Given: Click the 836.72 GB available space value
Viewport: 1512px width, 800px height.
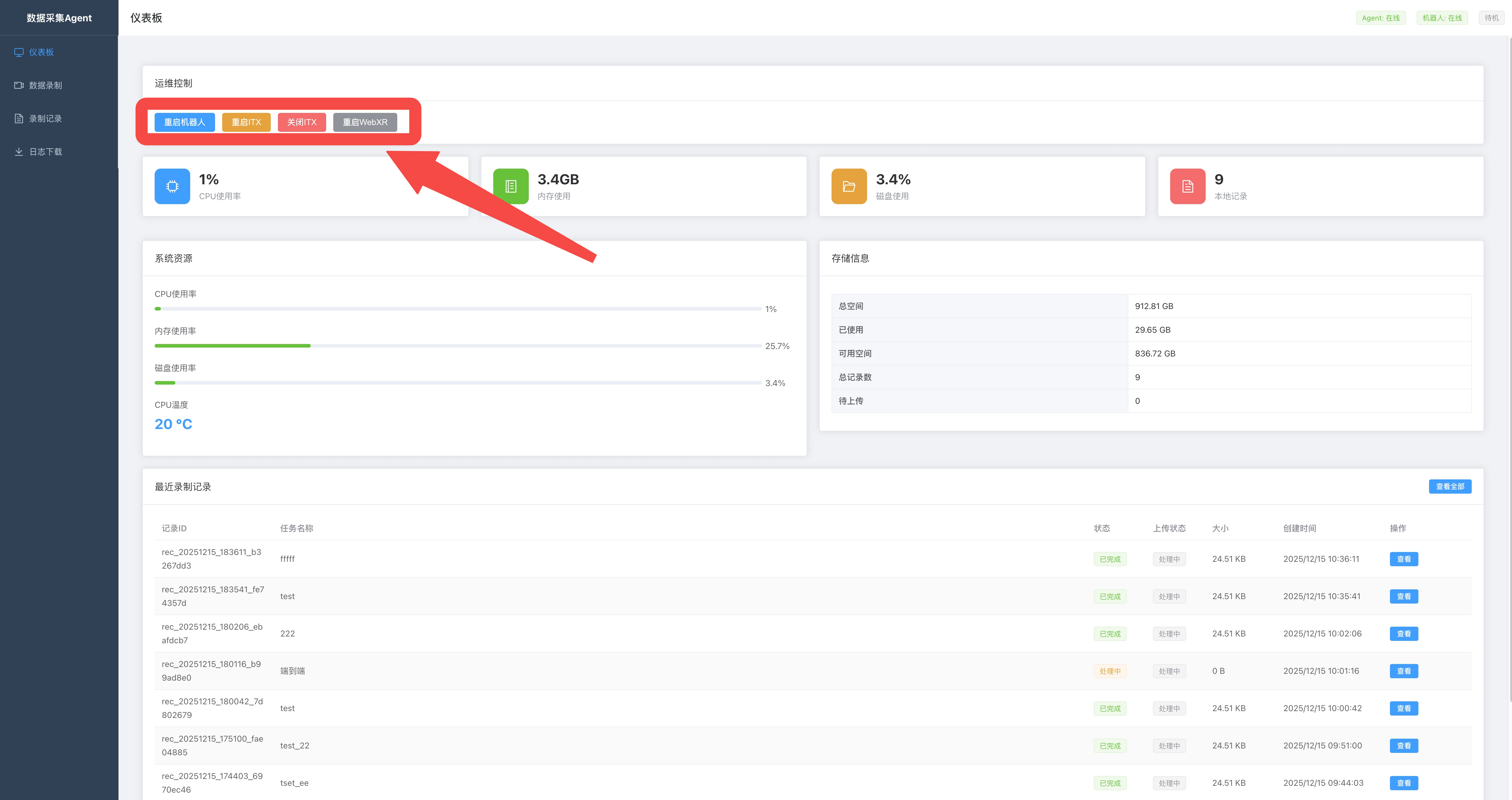Looking at the screenshot, I should click(x=1154, y=353).
